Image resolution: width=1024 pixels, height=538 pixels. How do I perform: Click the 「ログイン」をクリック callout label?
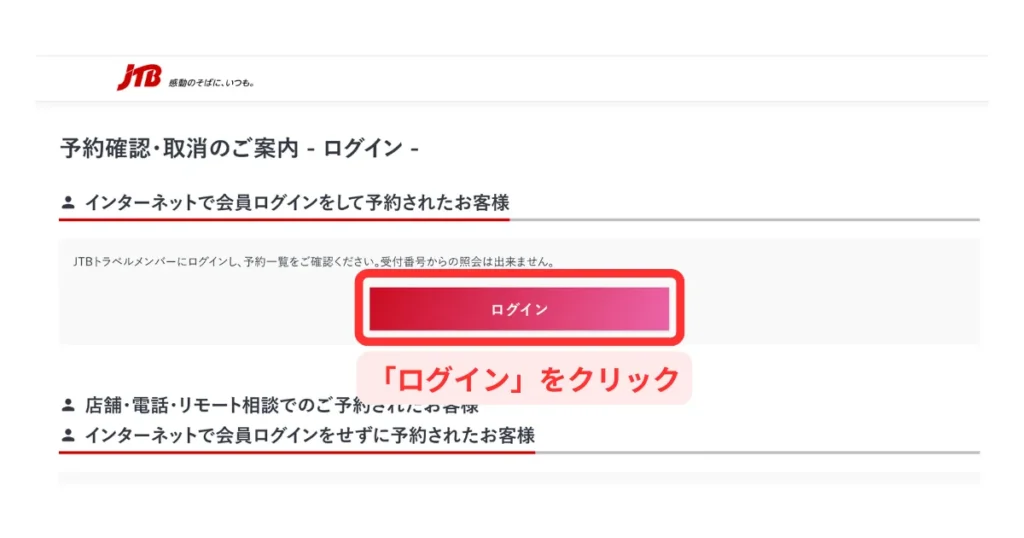[524, 379]
